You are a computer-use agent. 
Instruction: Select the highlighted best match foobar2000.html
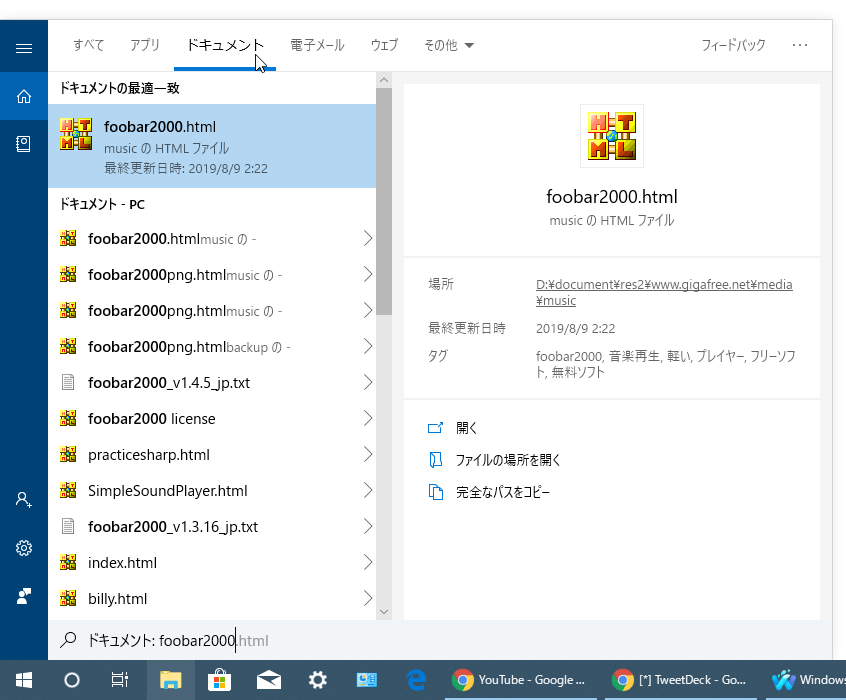[212, 146]
